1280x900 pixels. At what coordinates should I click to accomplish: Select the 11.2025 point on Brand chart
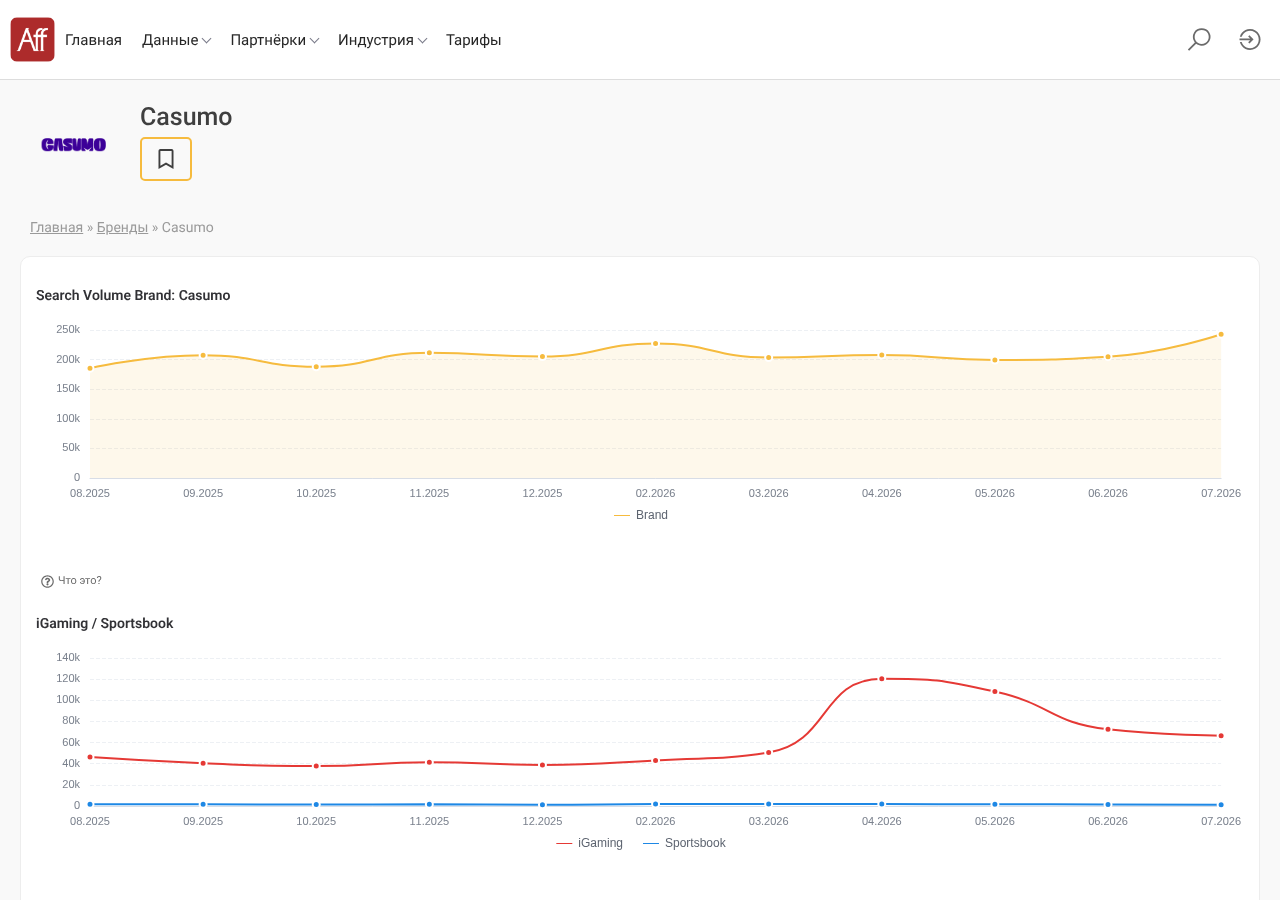click(x=429, y=353)
